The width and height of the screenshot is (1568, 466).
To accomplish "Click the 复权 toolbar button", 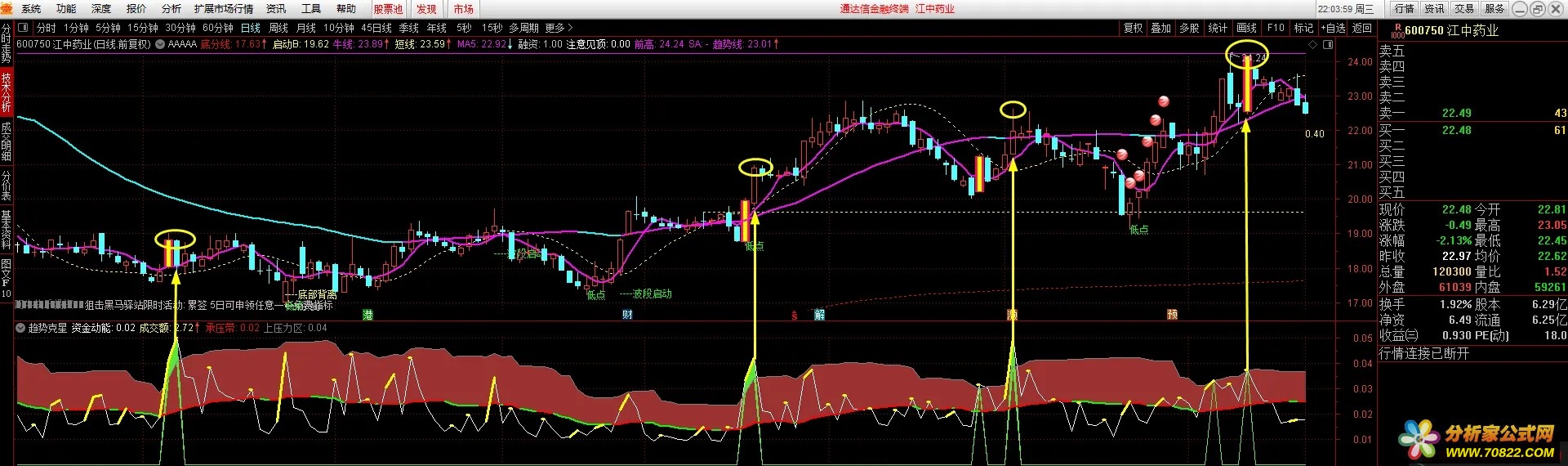I will (x=1134, y=28).
